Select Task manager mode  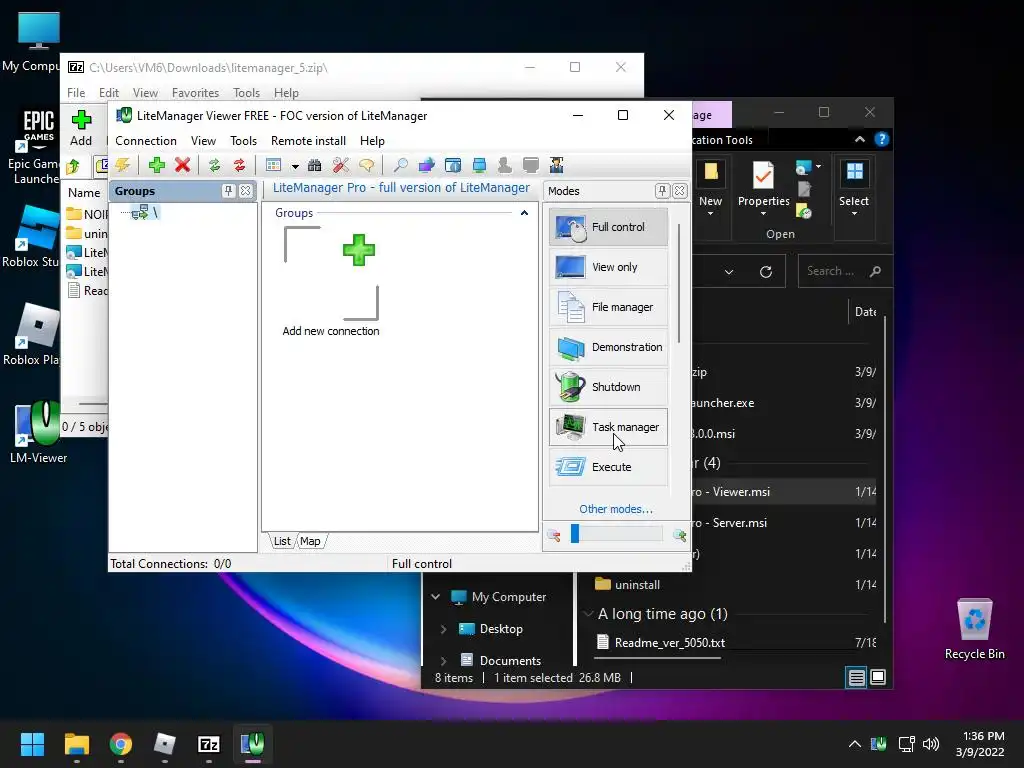(609, 427)
